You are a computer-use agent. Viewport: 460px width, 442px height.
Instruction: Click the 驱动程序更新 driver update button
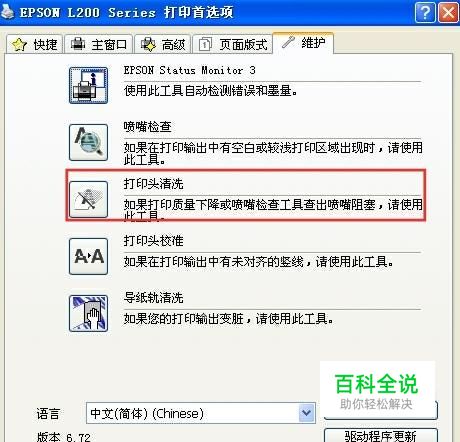381,435
